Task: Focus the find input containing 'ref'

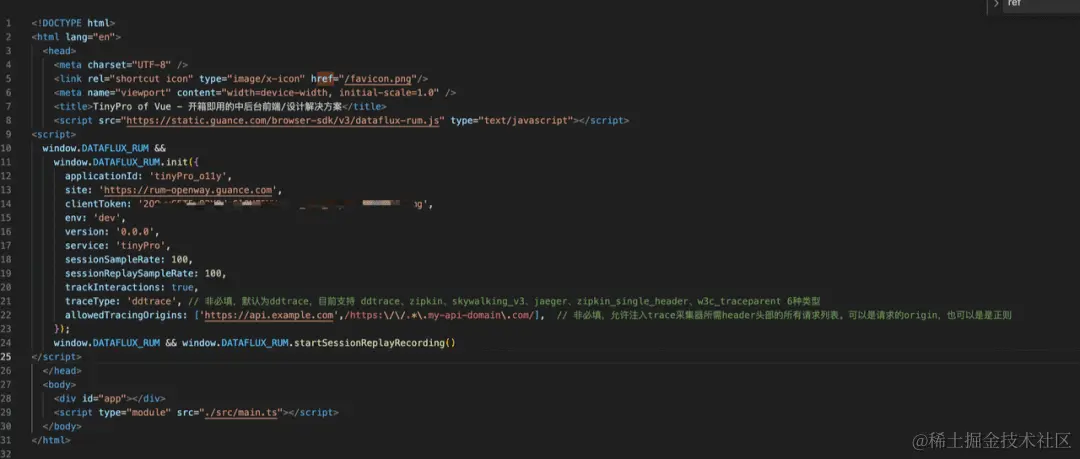Action: [1041, 4]
